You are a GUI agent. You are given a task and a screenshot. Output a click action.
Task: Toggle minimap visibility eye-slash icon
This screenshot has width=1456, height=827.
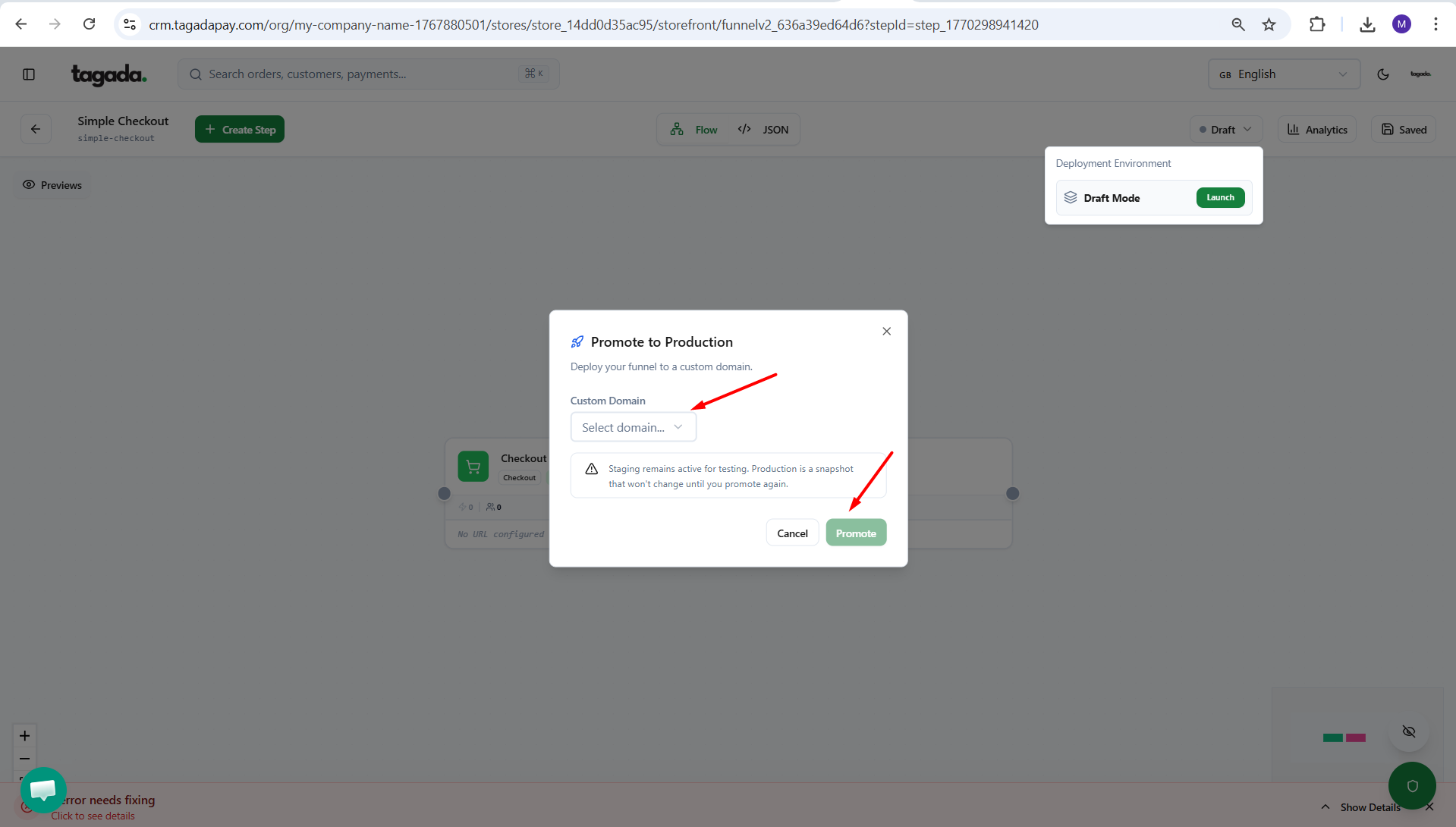[1408, 732]
